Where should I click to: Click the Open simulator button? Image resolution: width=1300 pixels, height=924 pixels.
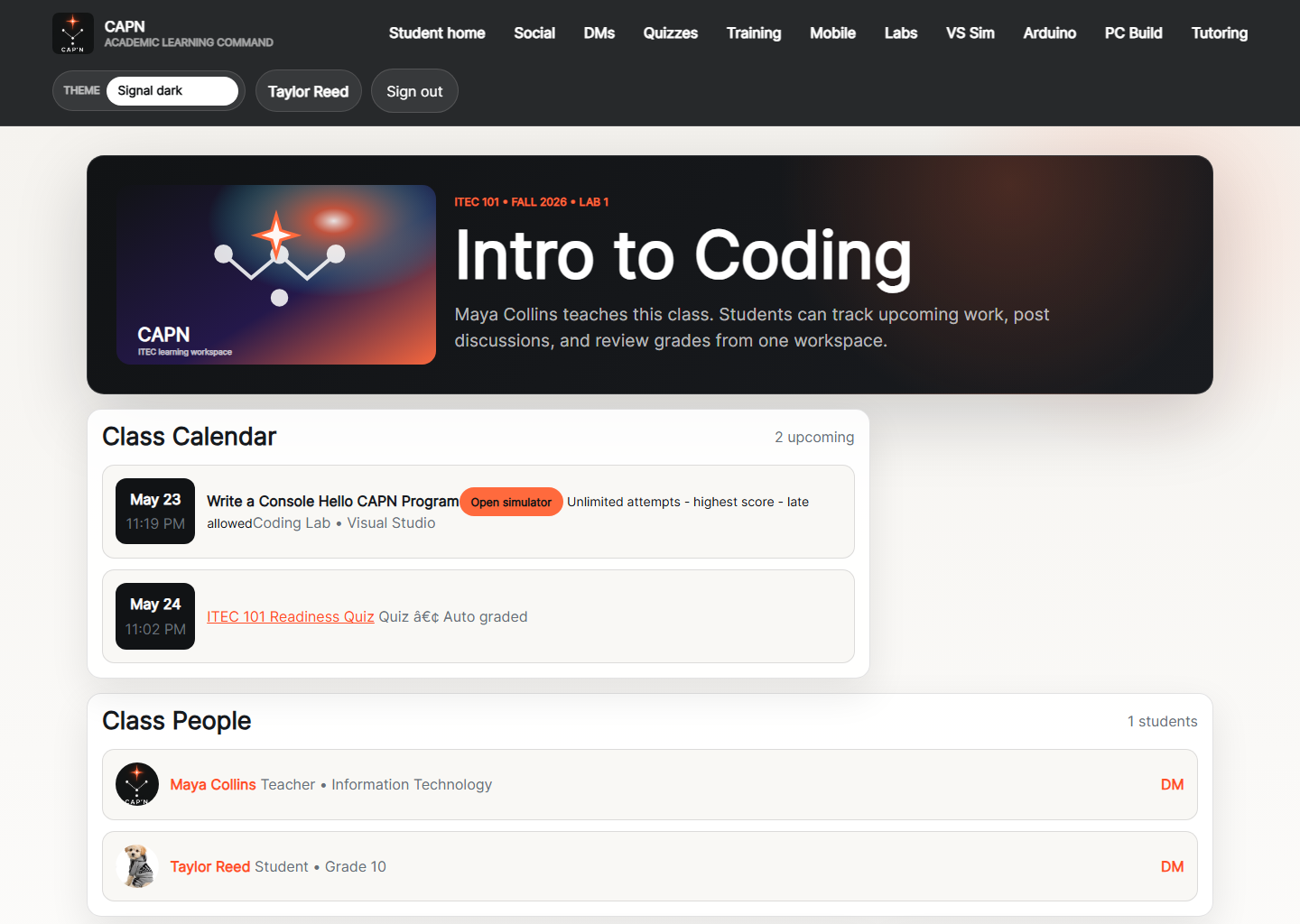[x=511, y=502]
